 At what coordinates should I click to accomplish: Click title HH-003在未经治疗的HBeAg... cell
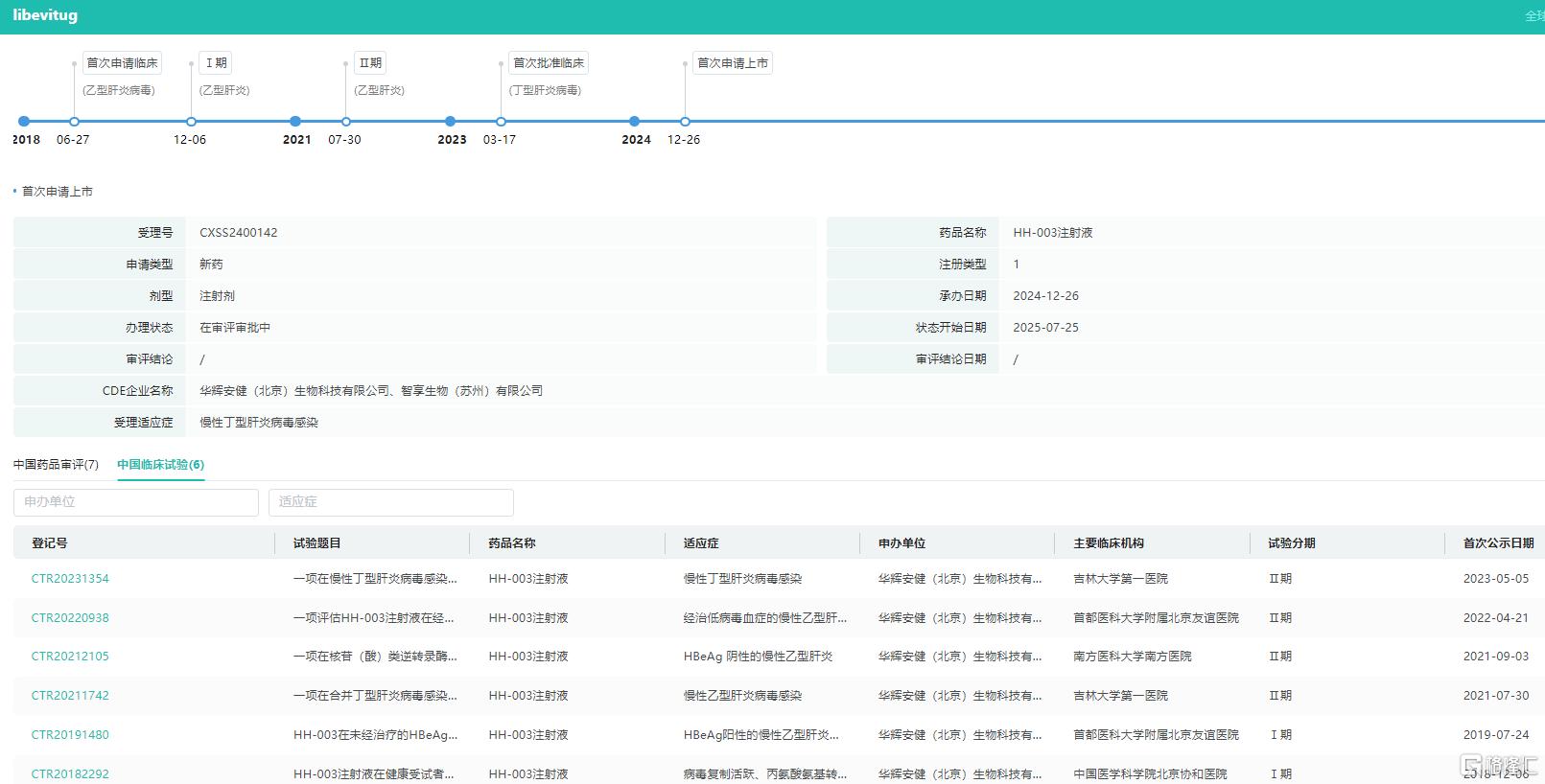[x=376, y=735]
